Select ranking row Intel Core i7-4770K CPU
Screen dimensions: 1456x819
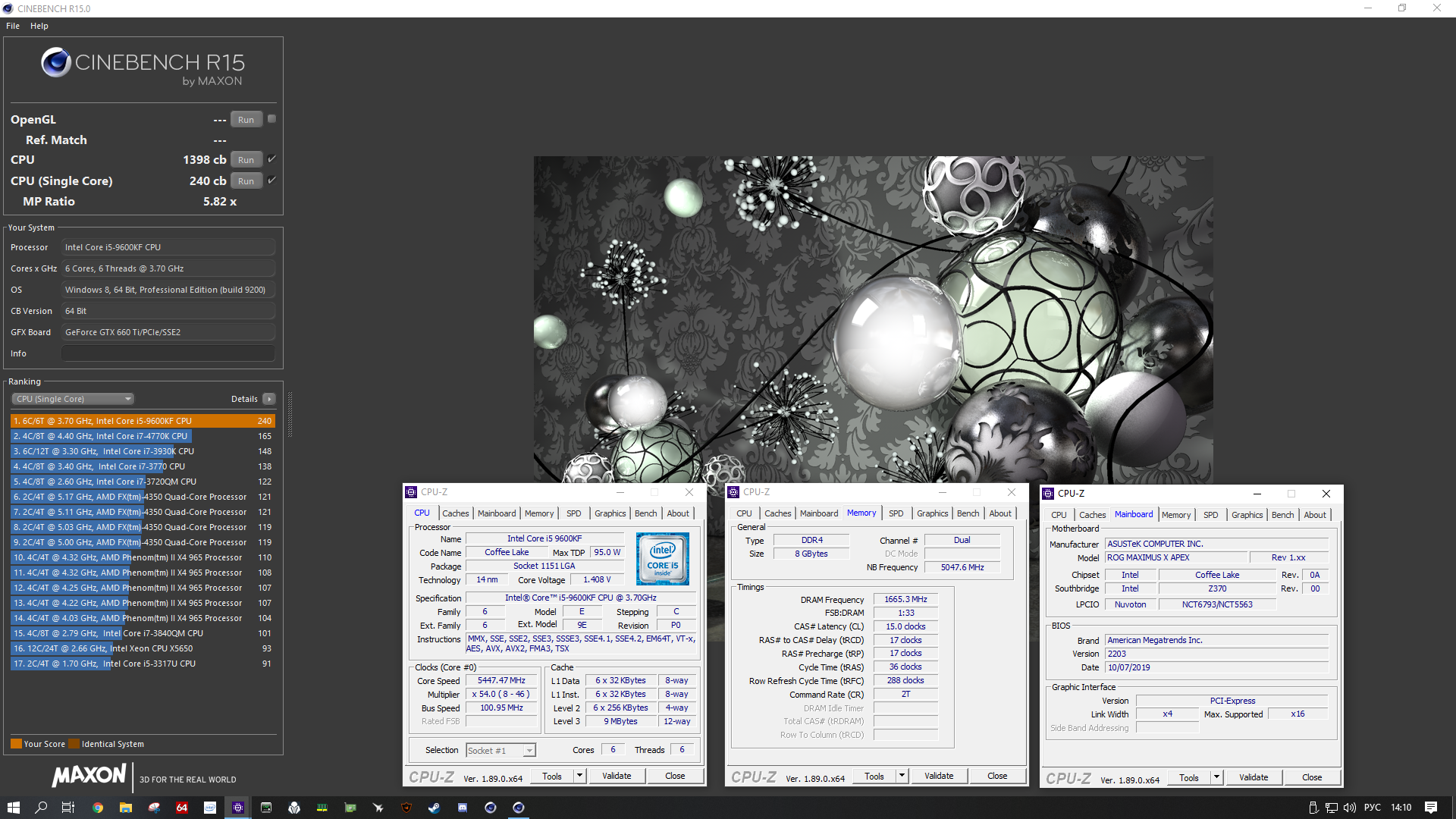pyautogui.click(x=143, y=436)
